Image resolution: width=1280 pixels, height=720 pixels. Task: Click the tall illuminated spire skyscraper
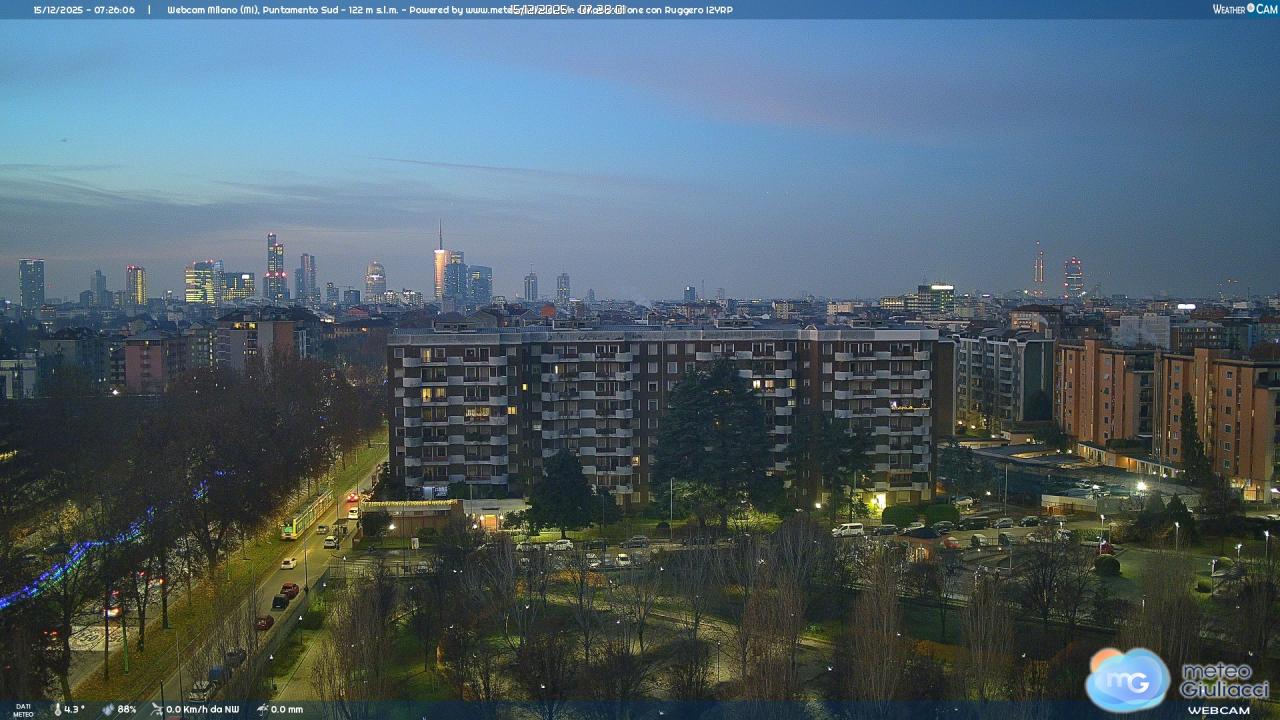(x=439, y=265)
